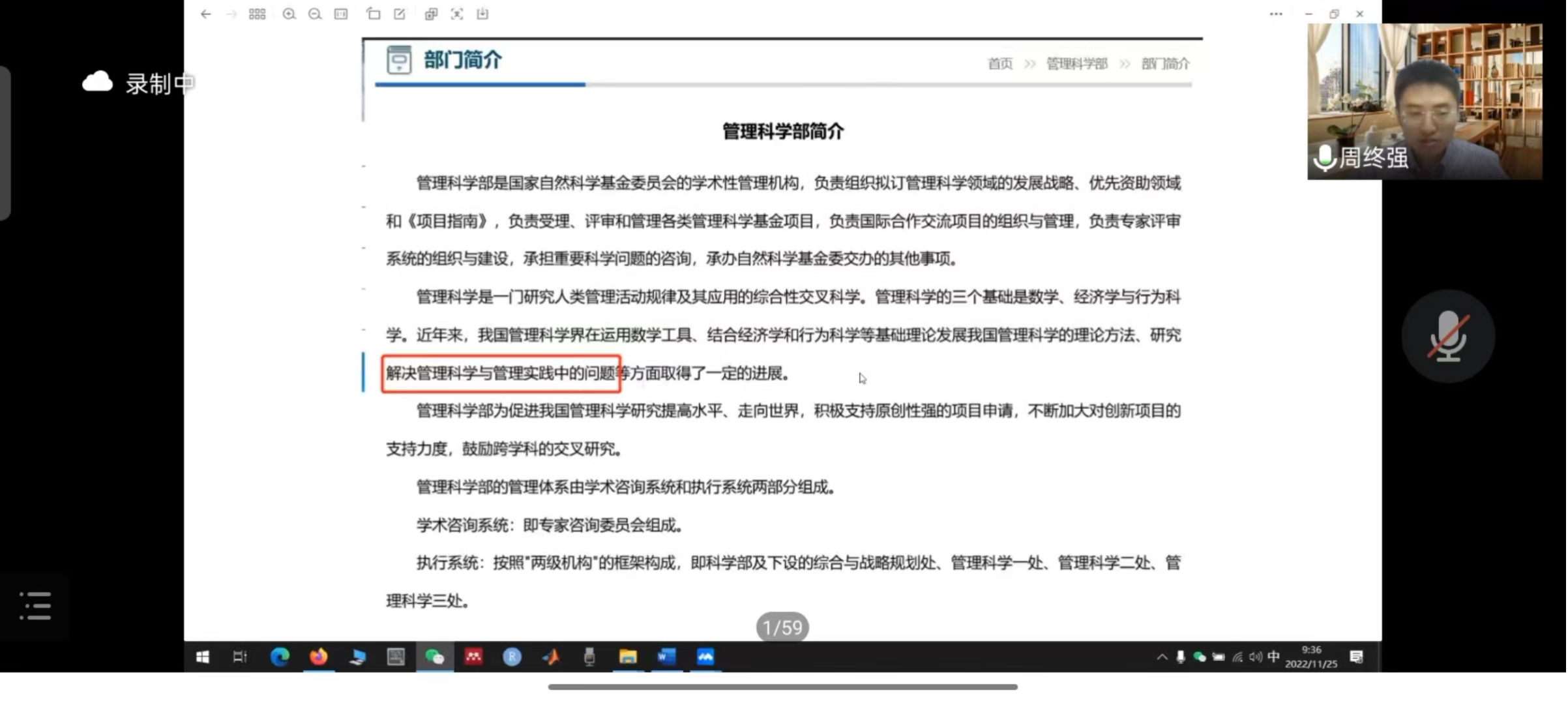Viewport: 1568px width, 705px height.
Task: Open the thumbnail grid view
Action: 257,14
